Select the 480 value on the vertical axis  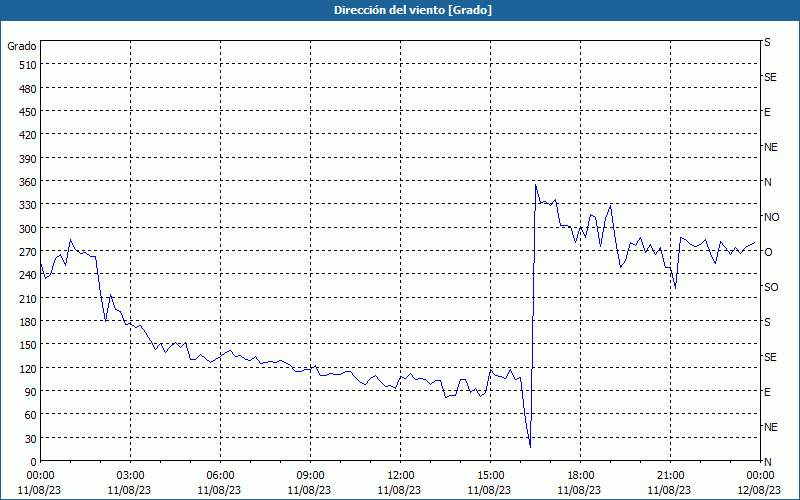[28, 89]
